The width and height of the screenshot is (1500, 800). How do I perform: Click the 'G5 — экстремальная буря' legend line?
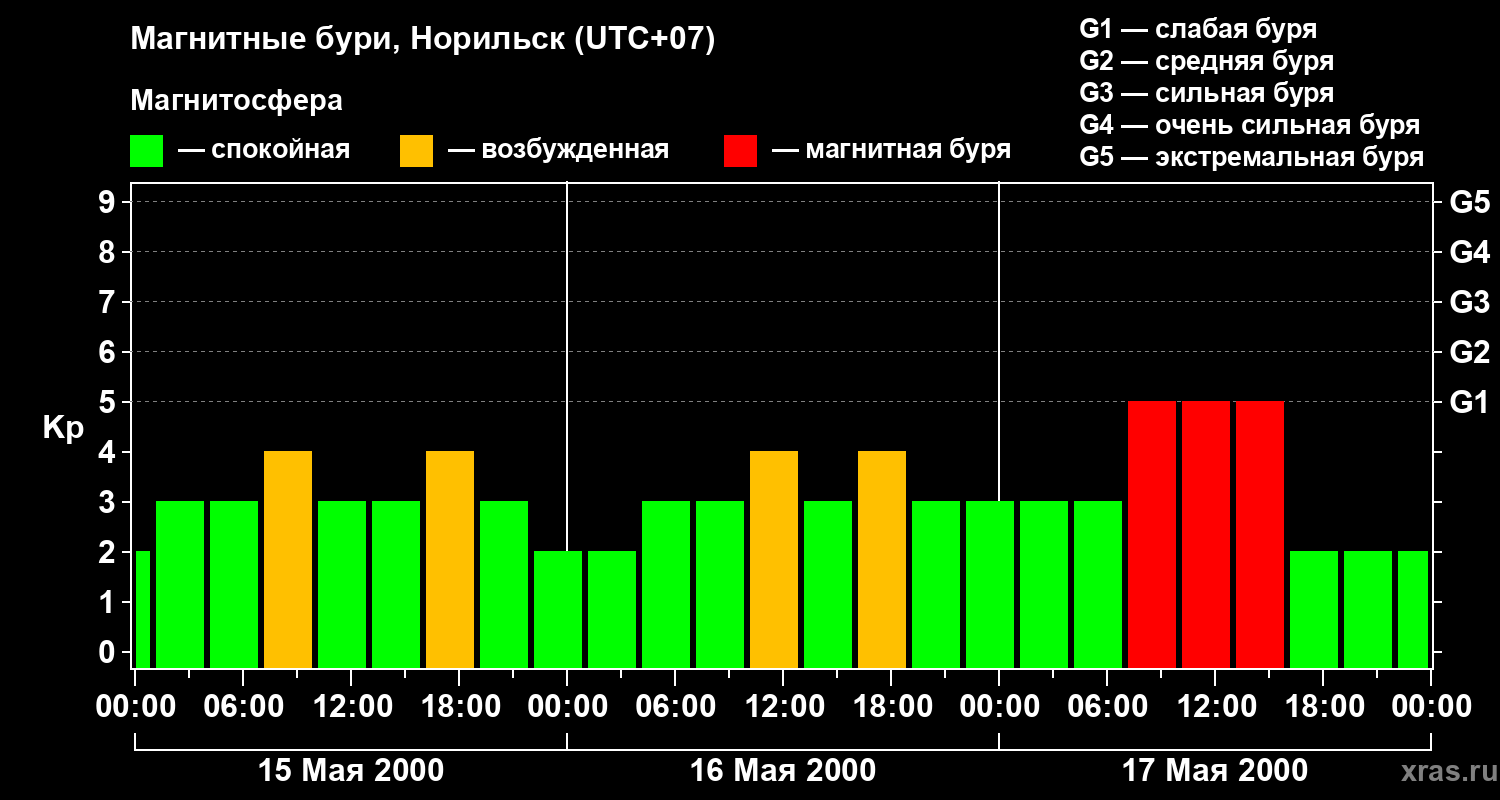[1251, 157]
